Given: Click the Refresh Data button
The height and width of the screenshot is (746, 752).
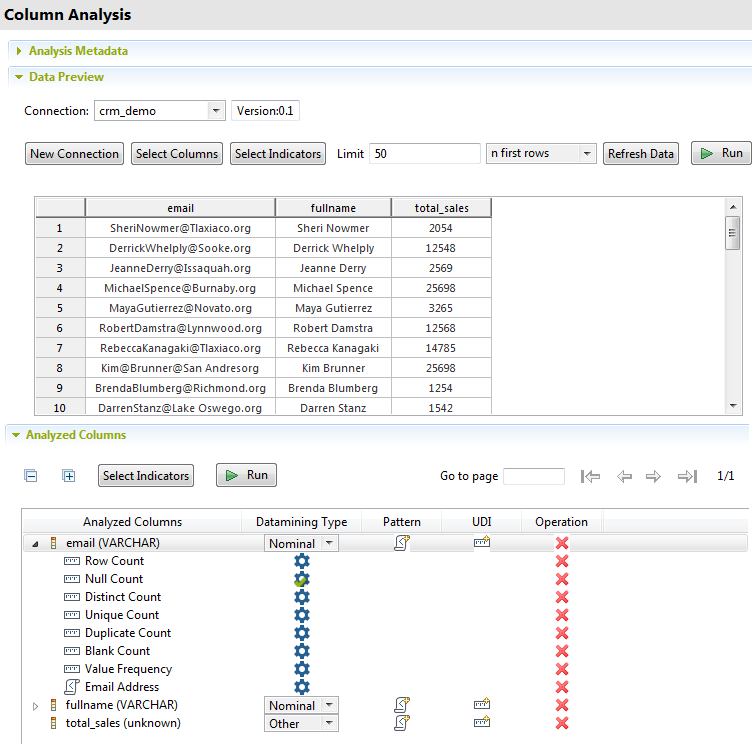Looking at the screenshot, I should [x=641, y=154].
